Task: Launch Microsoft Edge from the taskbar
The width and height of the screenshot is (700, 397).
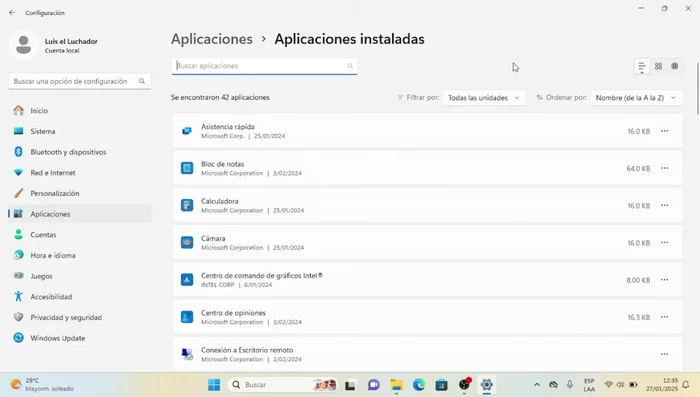Action: [419, 384]
